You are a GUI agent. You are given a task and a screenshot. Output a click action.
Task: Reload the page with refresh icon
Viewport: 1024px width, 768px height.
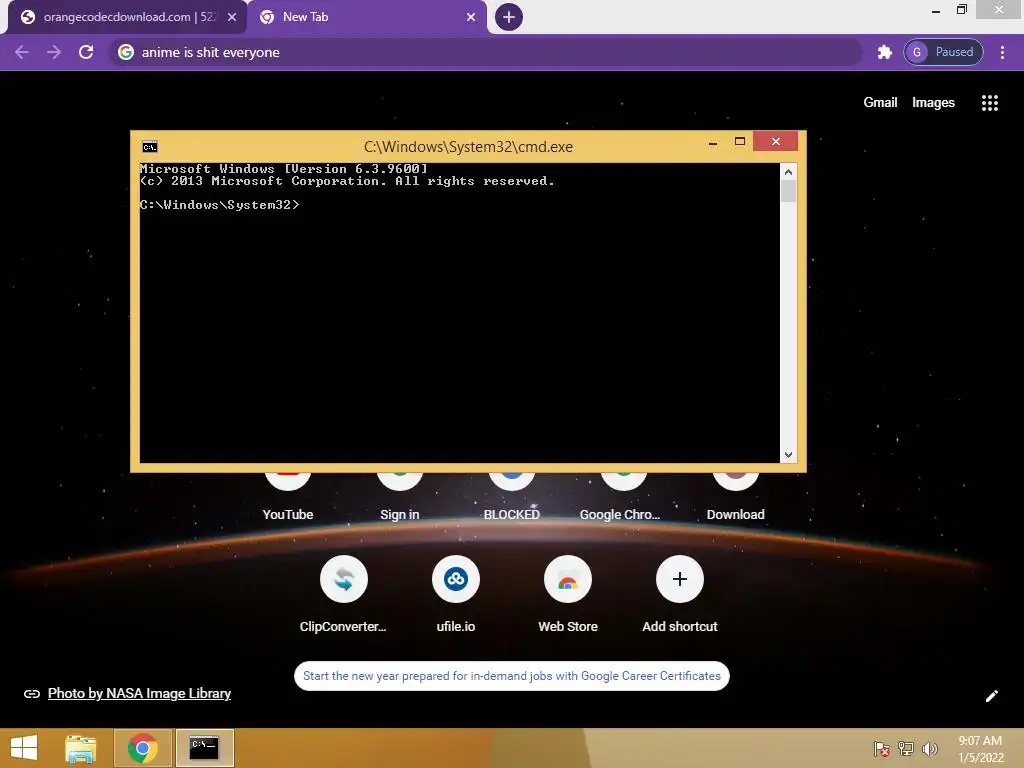point(86,52)
